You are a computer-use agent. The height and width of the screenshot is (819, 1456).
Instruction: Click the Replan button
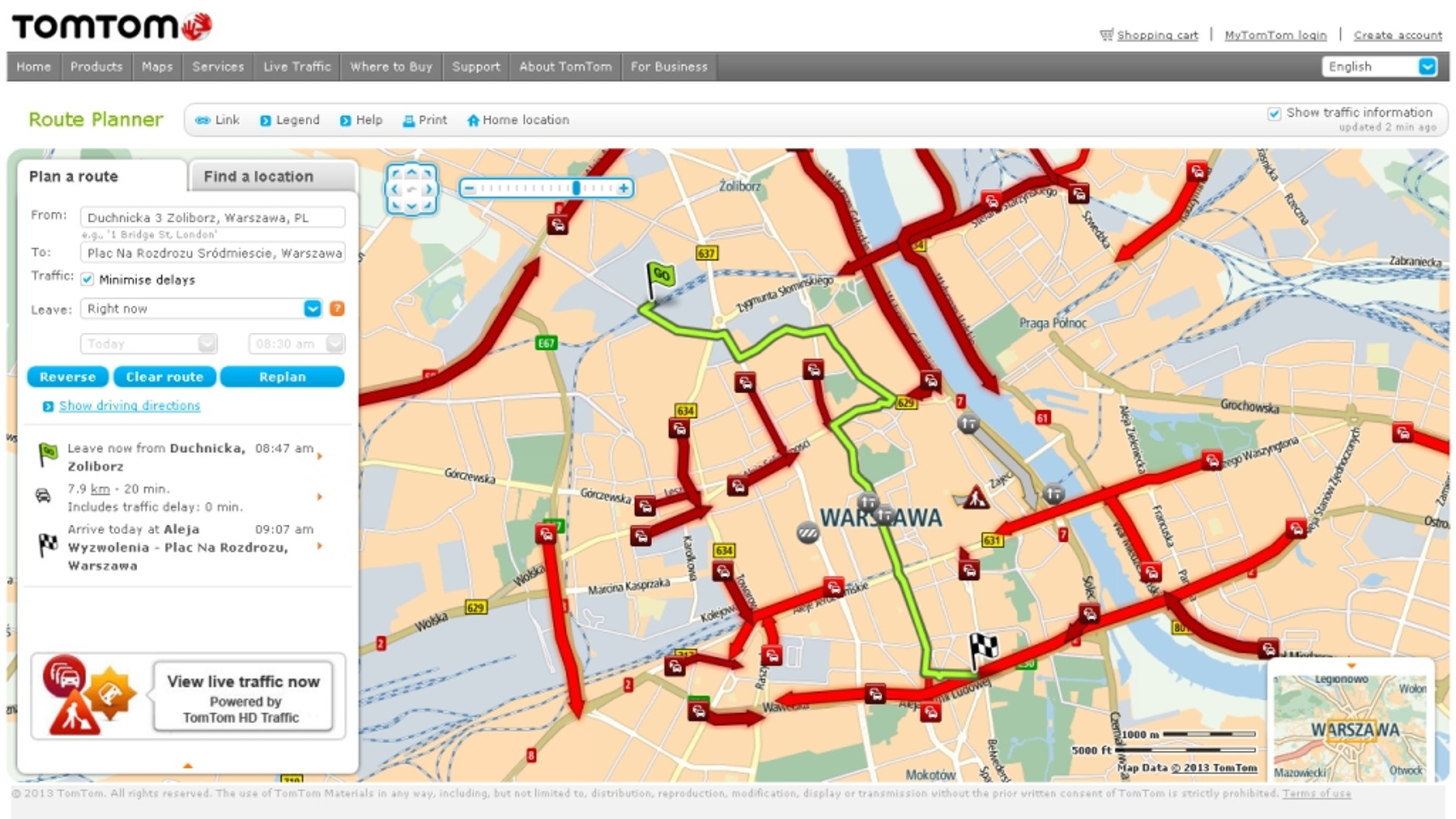tap(282, 377)
